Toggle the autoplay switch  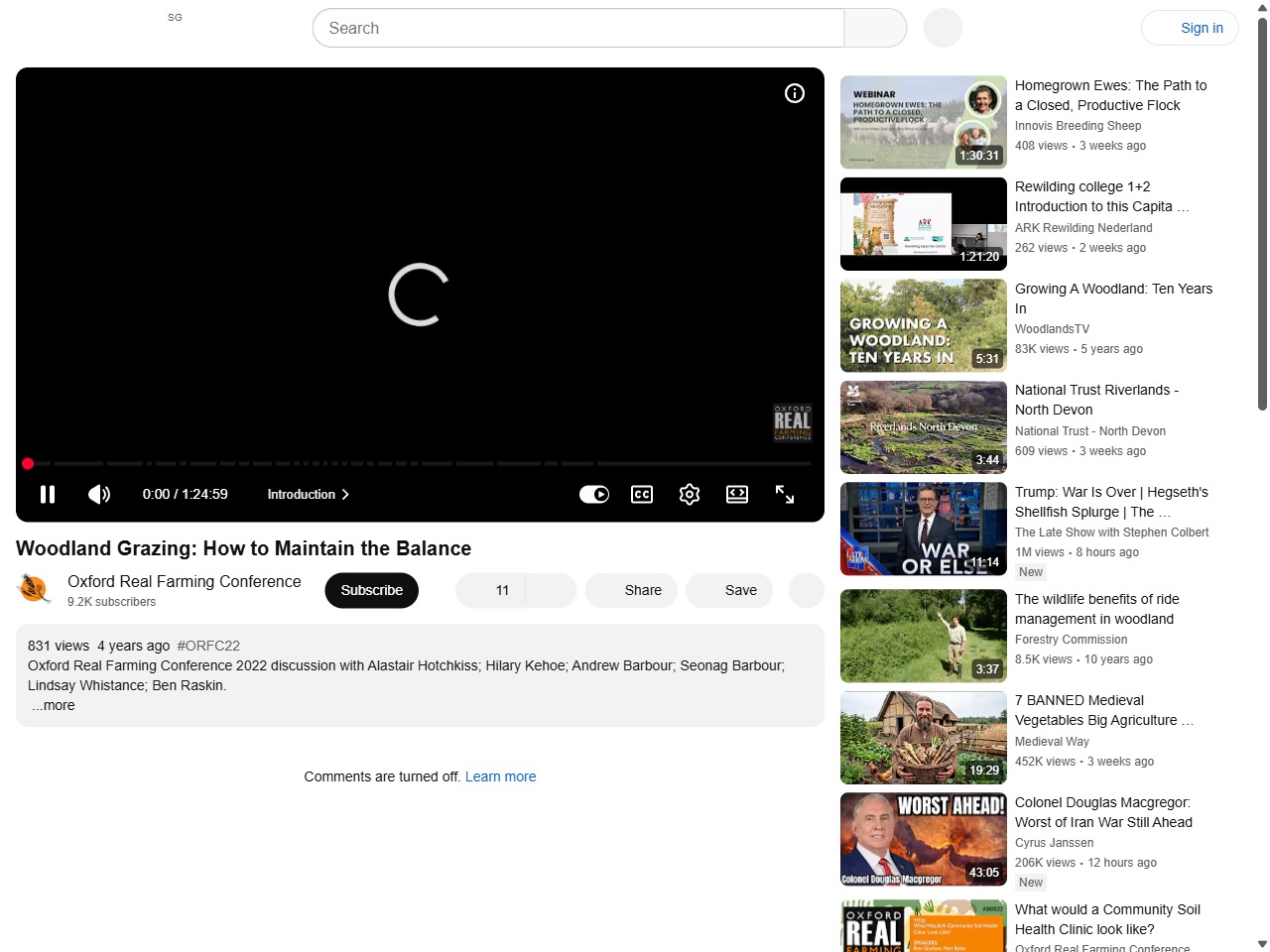[593, 494]
